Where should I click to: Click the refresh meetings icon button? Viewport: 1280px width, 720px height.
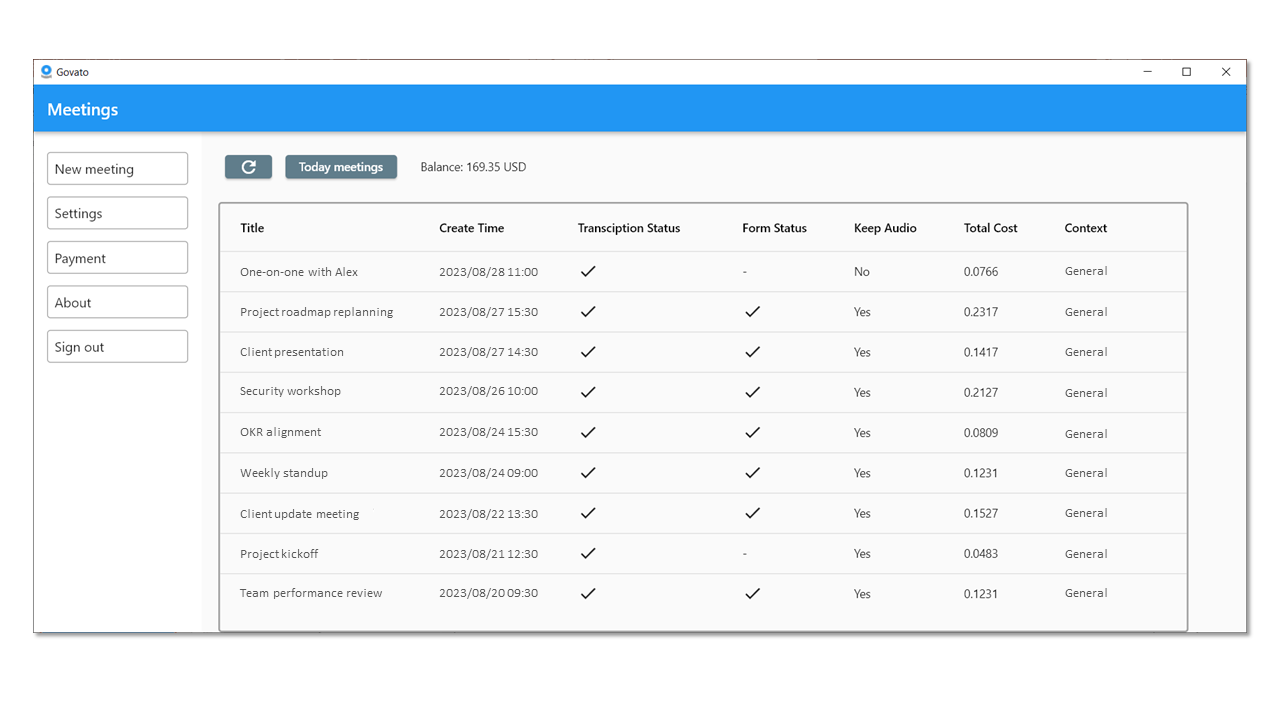[x=248, y=167]
